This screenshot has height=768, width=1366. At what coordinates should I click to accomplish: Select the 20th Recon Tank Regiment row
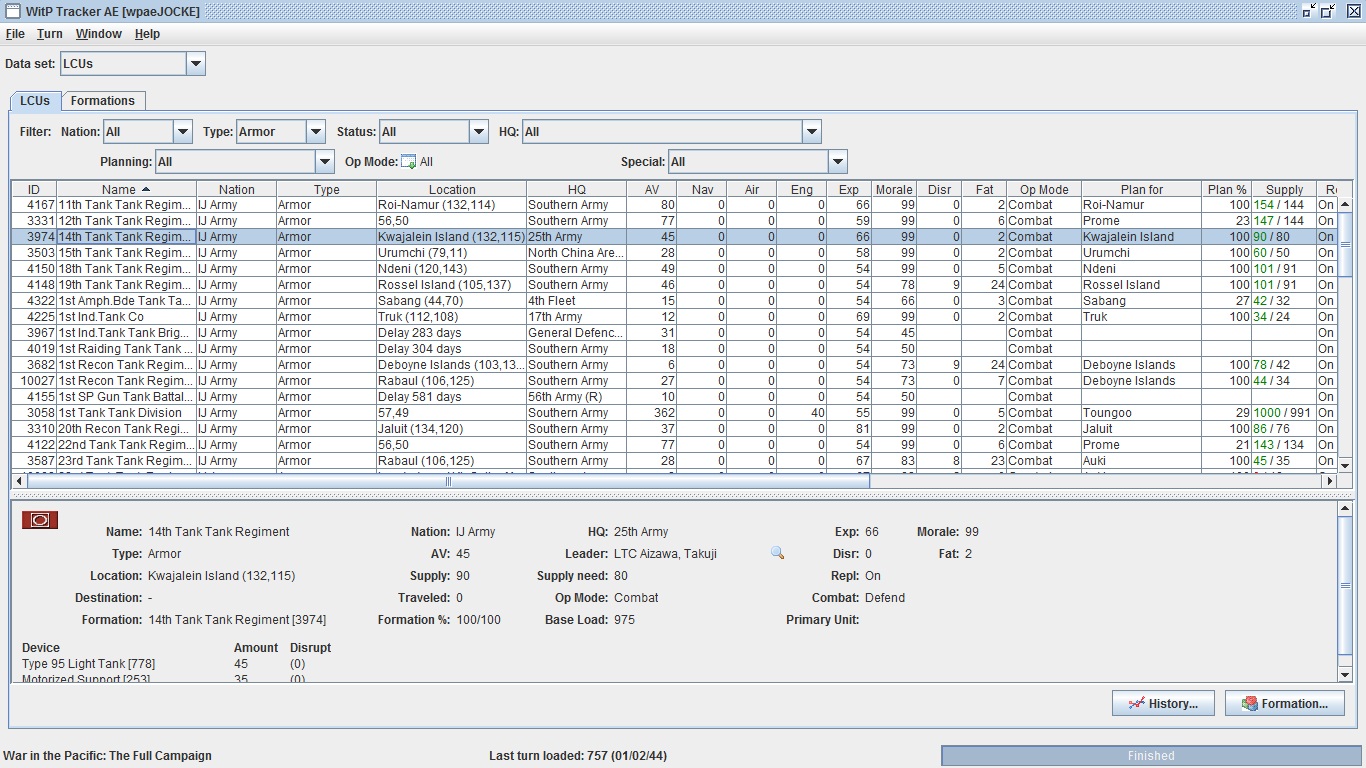click(675, 429)
